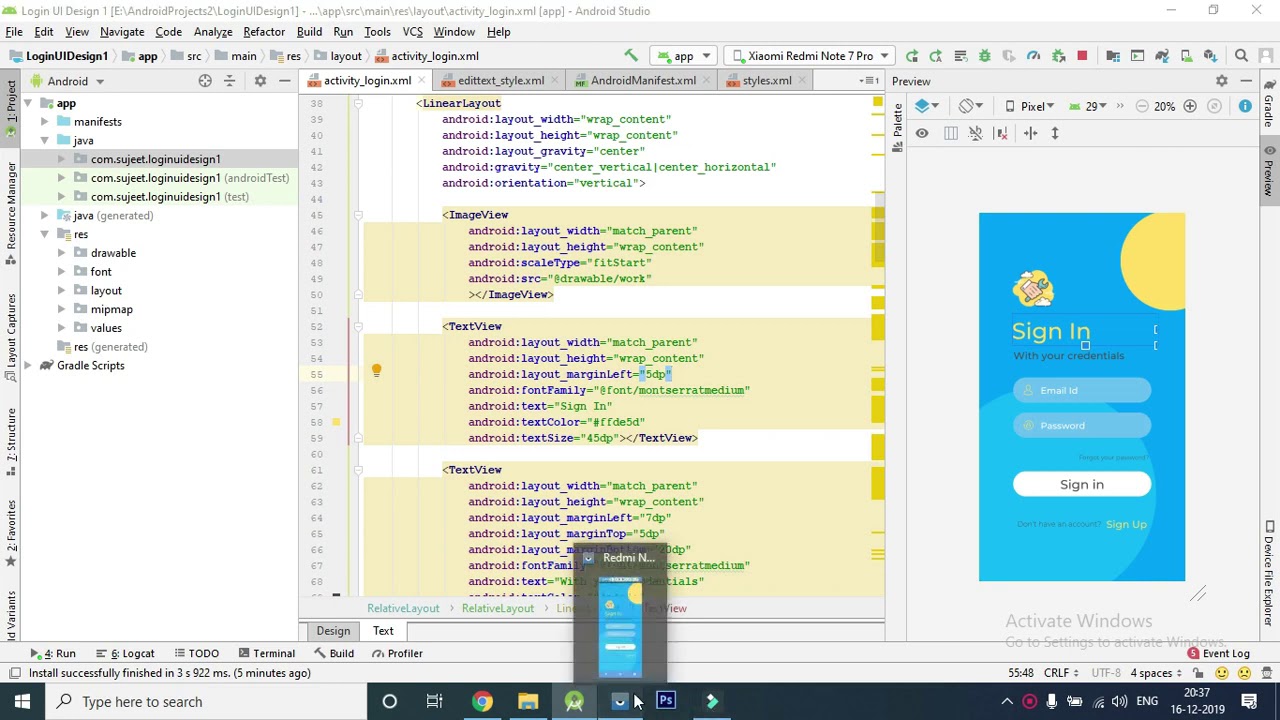Open API level 29 dropdown

[1089, 106]
